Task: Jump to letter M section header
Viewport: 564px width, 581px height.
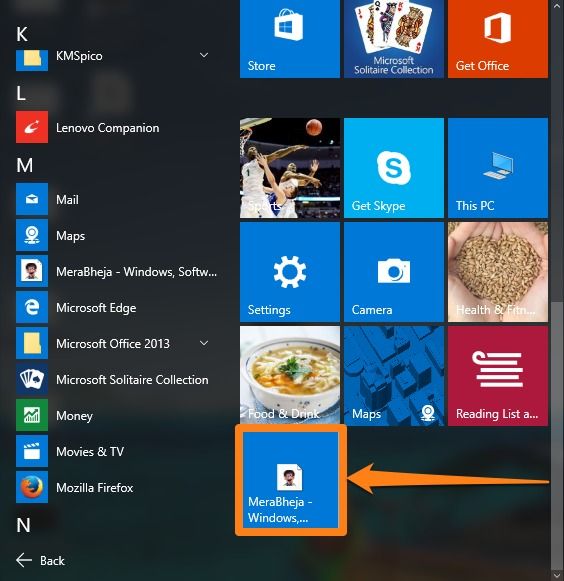Action: tap(24, 165)
